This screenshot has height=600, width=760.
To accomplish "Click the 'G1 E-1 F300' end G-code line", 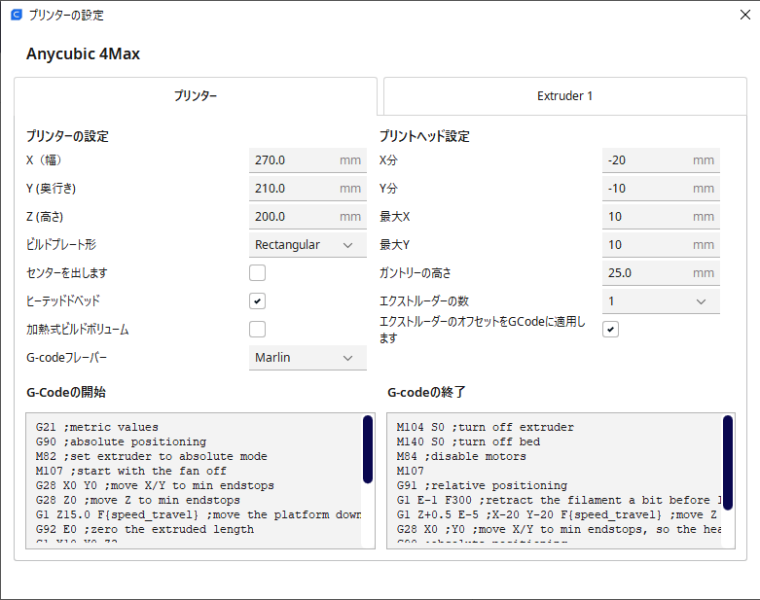I will click(x=559, y=500).
